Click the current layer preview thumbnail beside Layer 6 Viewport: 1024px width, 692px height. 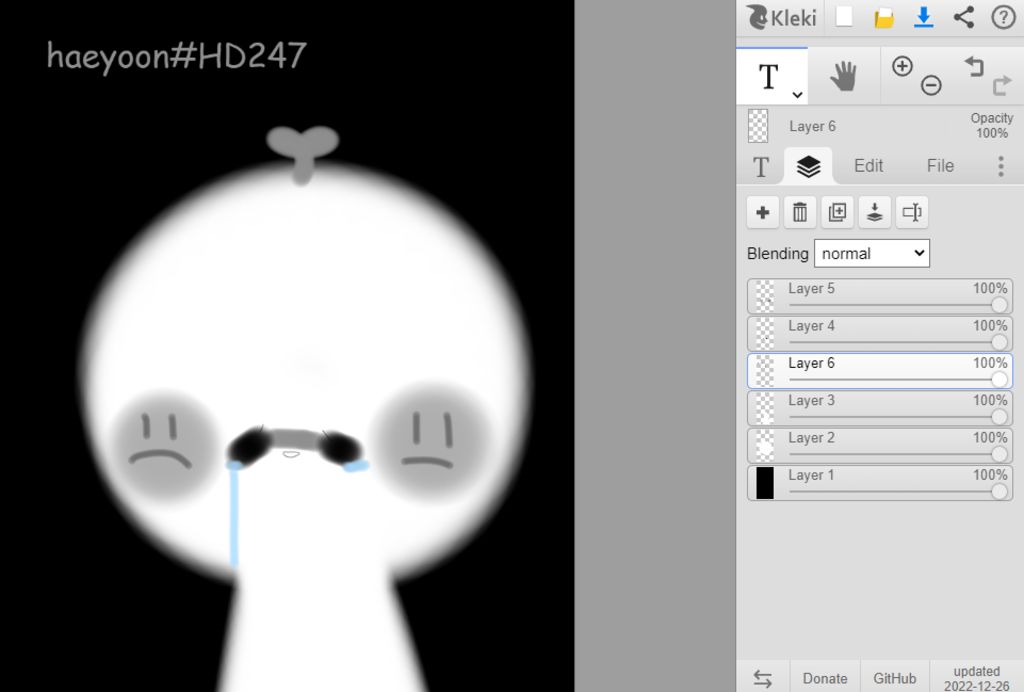click(x=758, y=126)
